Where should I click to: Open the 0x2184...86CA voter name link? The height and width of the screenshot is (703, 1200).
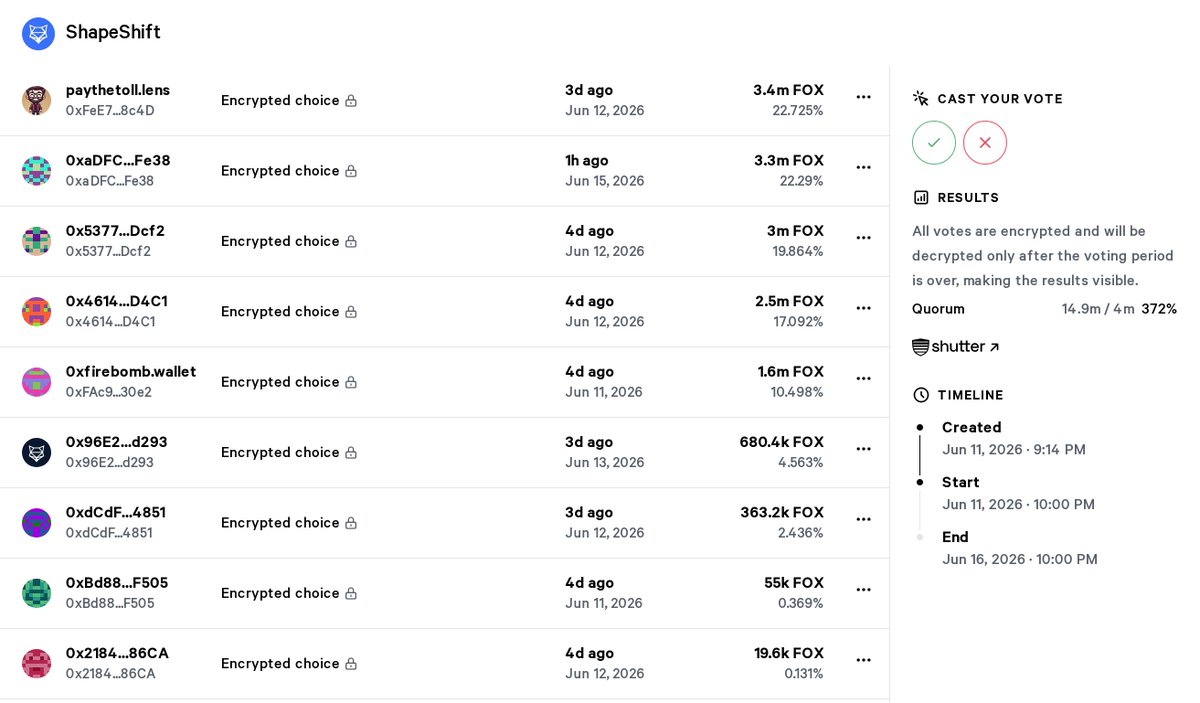click(x=117, y=653)
